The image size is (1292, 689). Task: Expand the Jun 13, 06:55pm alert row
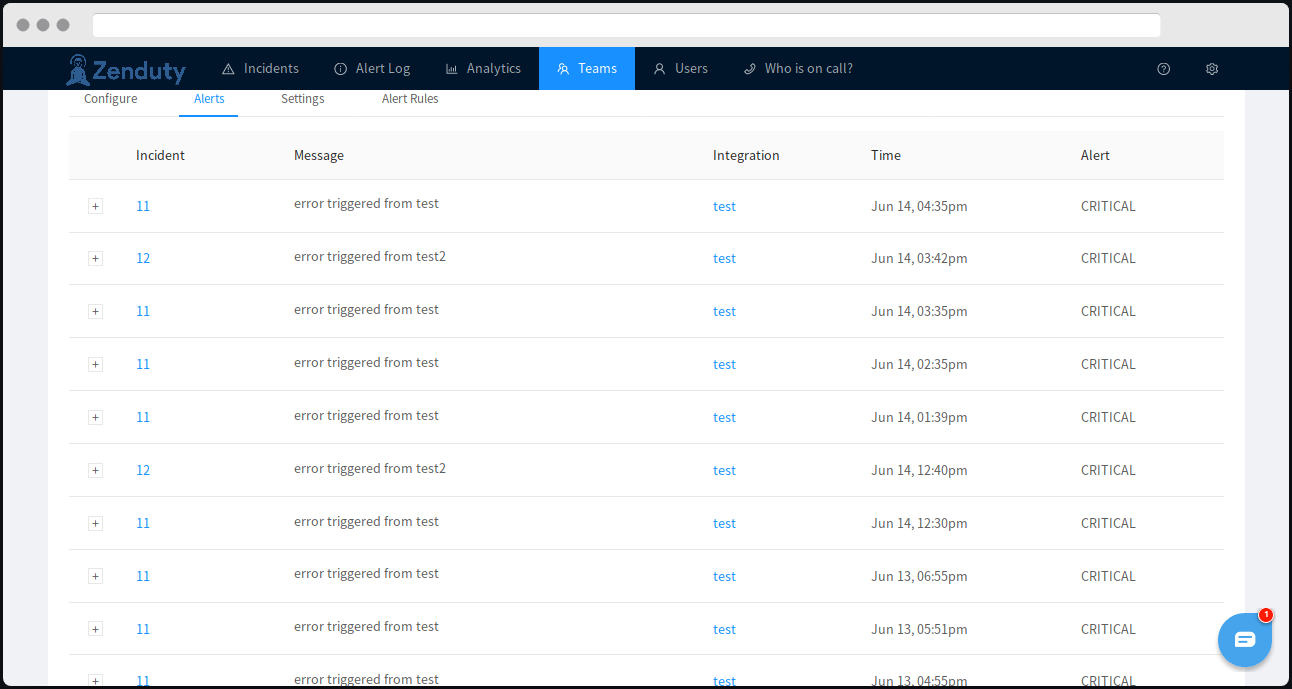pos(95,576)
